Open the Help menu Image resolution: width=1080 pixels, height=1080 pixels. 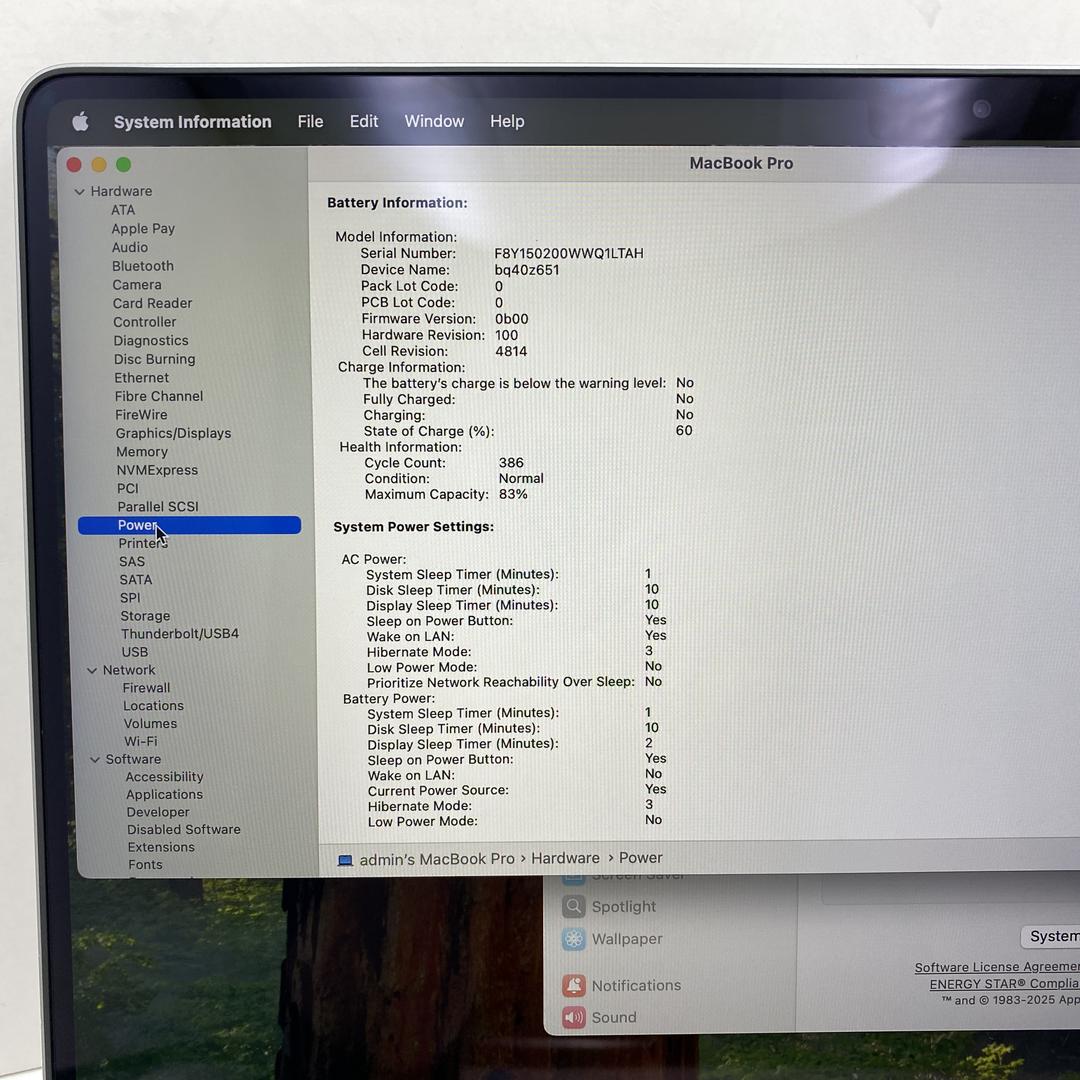pyautogui.click(x=507, y=121)
